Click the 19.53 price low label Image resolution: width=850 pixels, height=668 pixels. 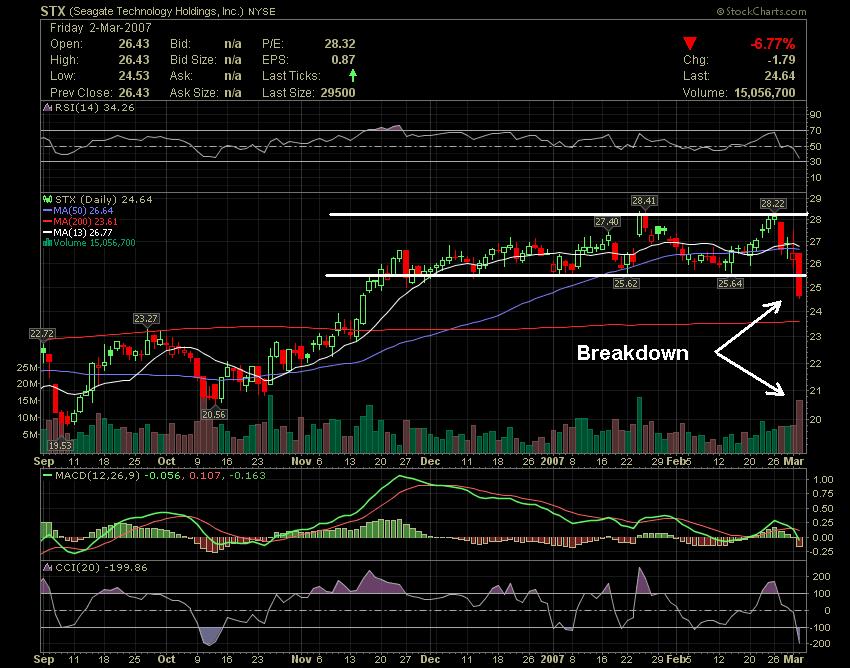pyautogui.click(x=60, y=445)
